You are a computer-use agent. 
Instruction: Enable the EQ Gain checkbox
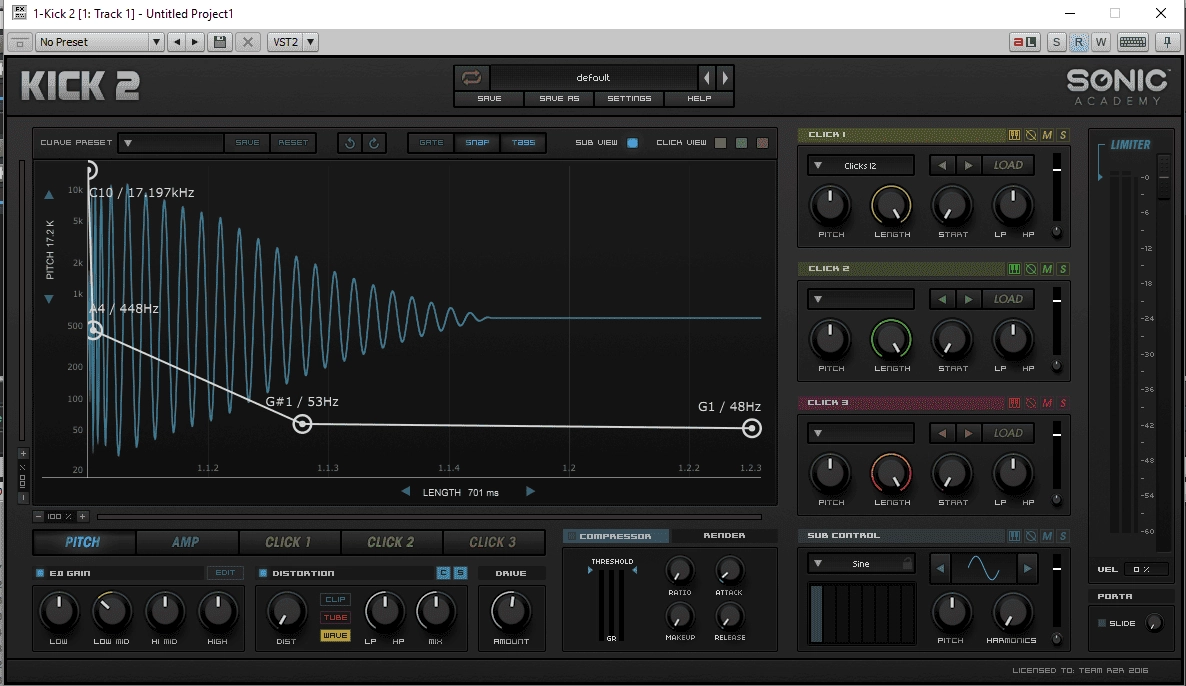40,573
